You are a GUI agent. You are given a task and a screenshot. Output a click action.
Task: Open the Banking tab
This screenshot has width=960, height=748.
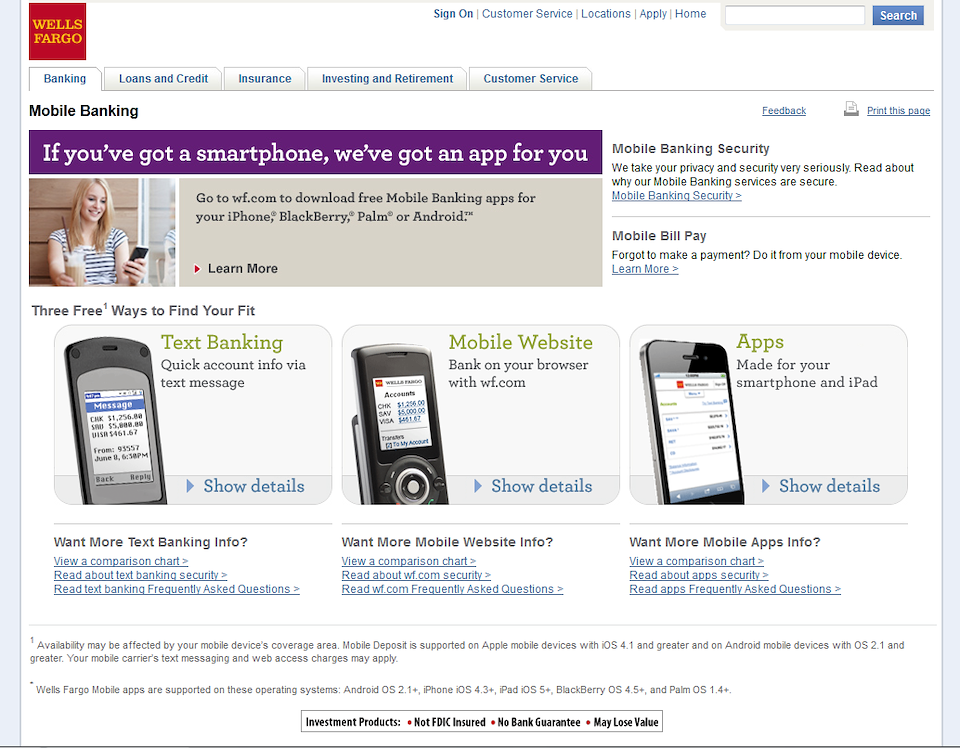pyautogui.click(x=65, y=79)
